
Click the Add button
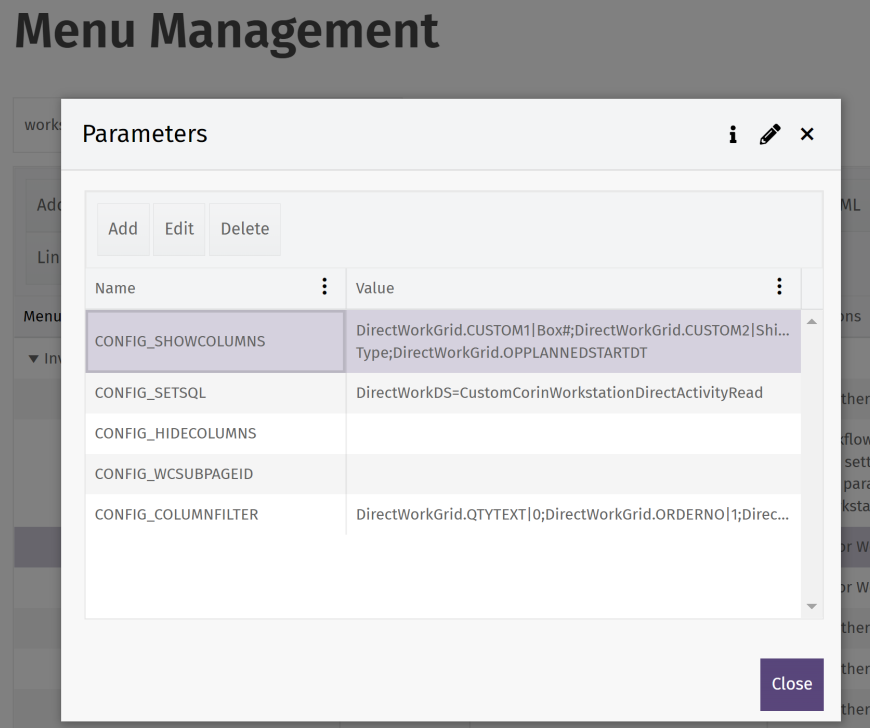click(123, 229)
